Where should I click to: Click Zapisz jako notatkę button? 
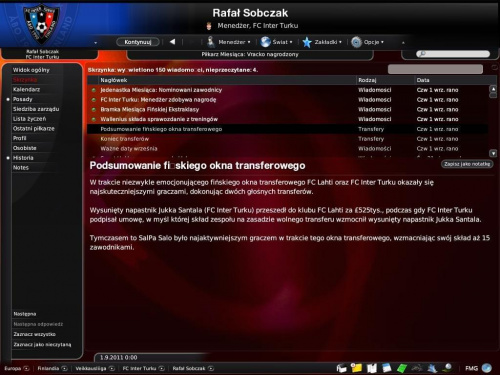[467, 164]
